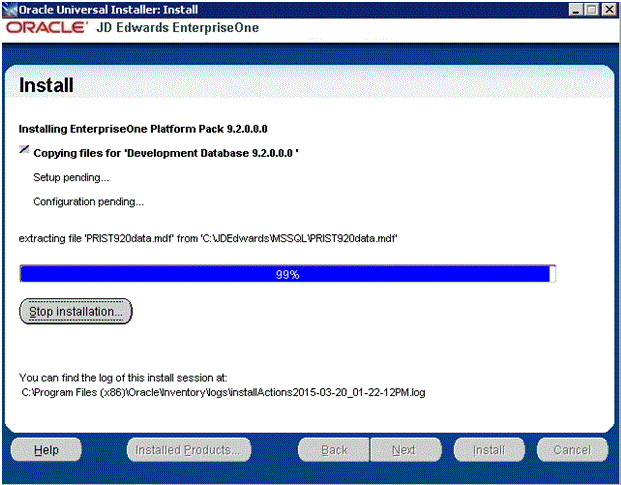The width and height of the screenshot is (621, 485).
Task: Click the ORACLE logo
Action: [x=46, y=28]
